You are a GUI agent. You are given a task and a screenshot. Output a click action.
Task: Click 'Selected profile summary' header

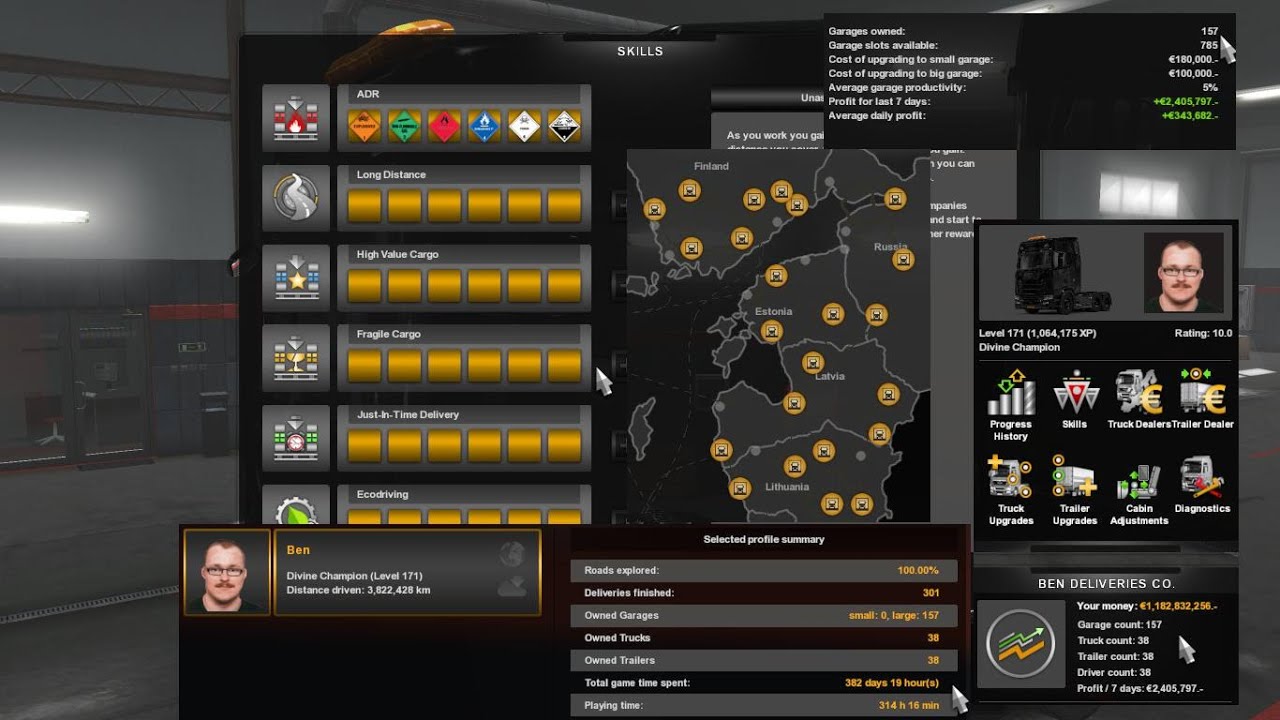764,539
